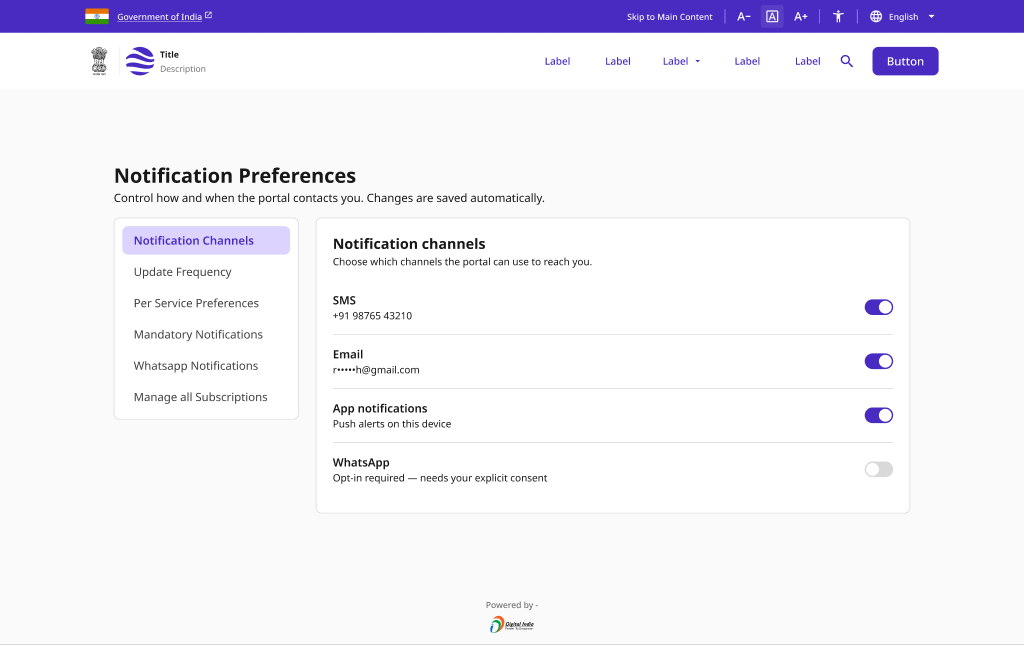Expand the English language dropdown arrow
This screenshot has width=1024, height=645.
coord(931,17)
